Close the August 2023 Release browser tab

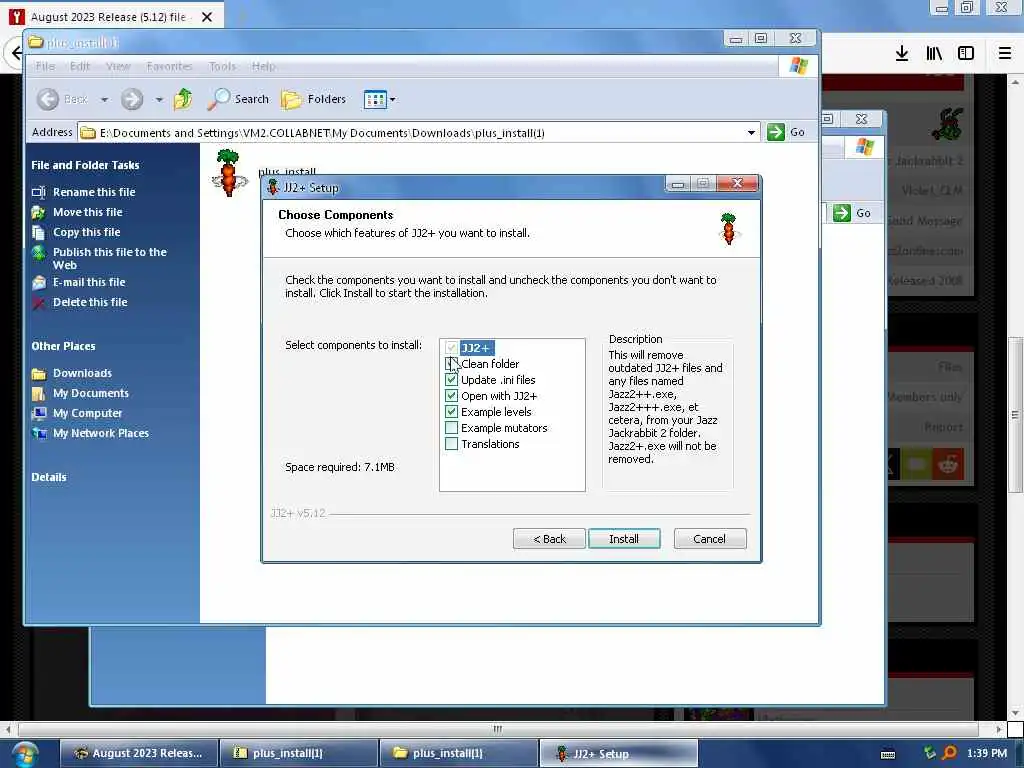coord(207,17)
